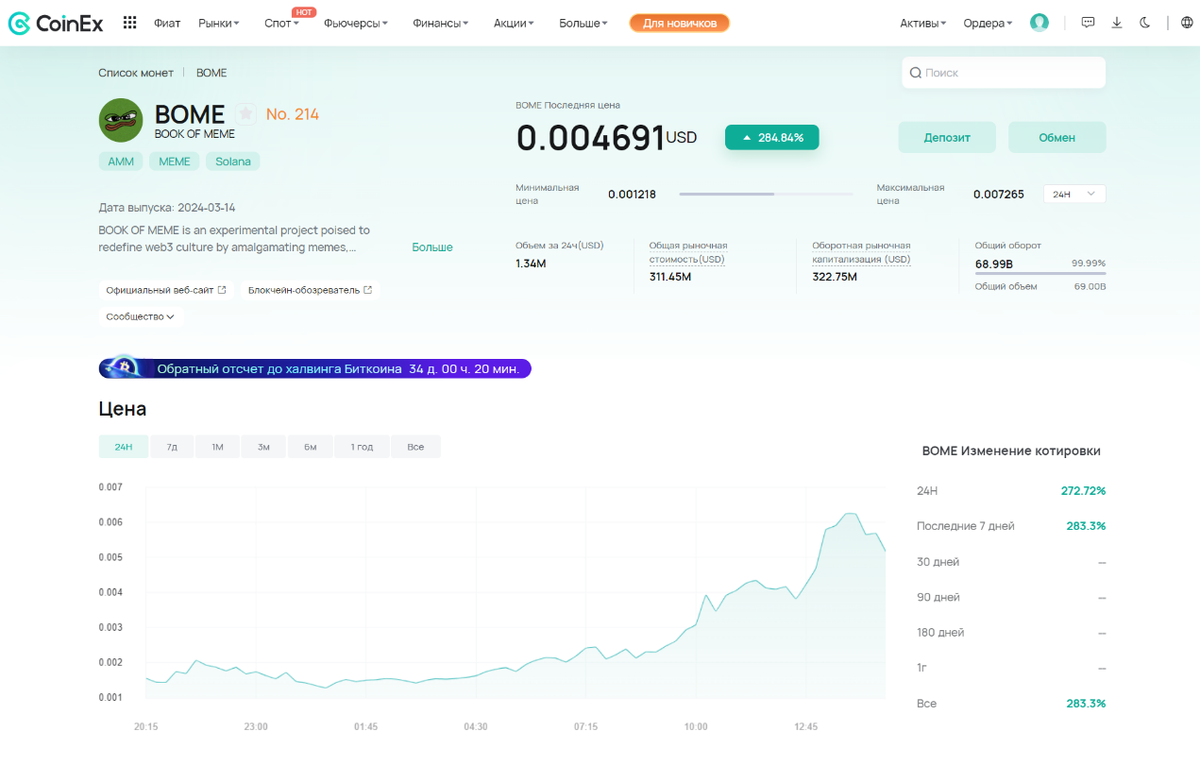1200x766 pixels.
Task: Open the language globe icon
Action: pos(1188,23)
